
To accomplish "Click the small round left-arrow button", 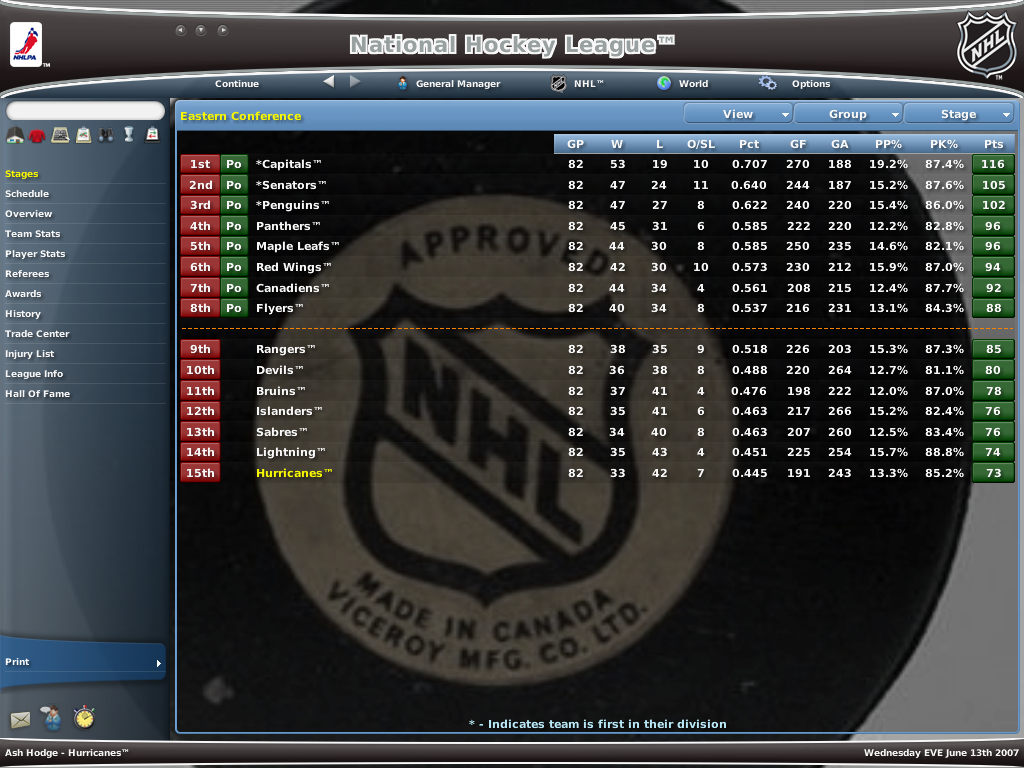I will click(x=181, y=30).
